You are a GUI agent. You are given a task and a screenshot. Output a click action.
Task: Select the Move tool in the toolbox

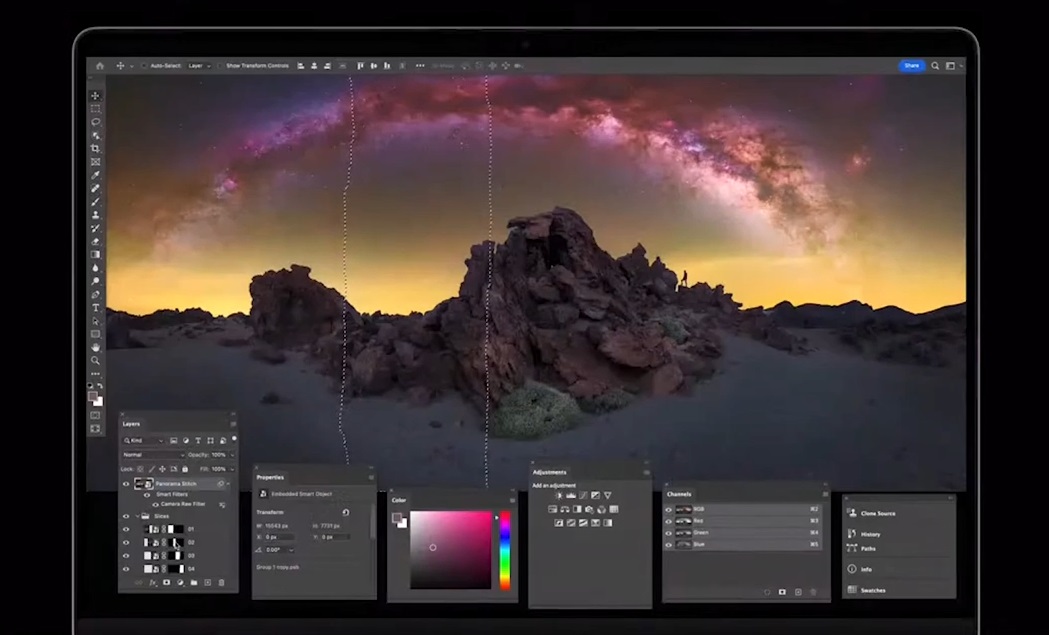96,96
